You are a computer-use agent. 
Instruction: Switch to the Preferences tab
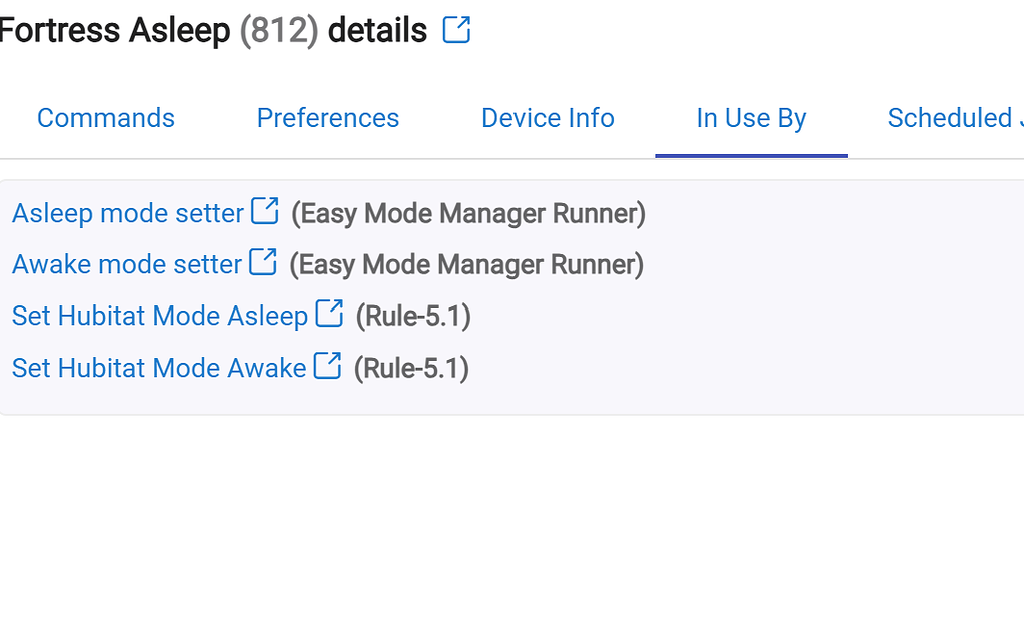coord(327,118)
